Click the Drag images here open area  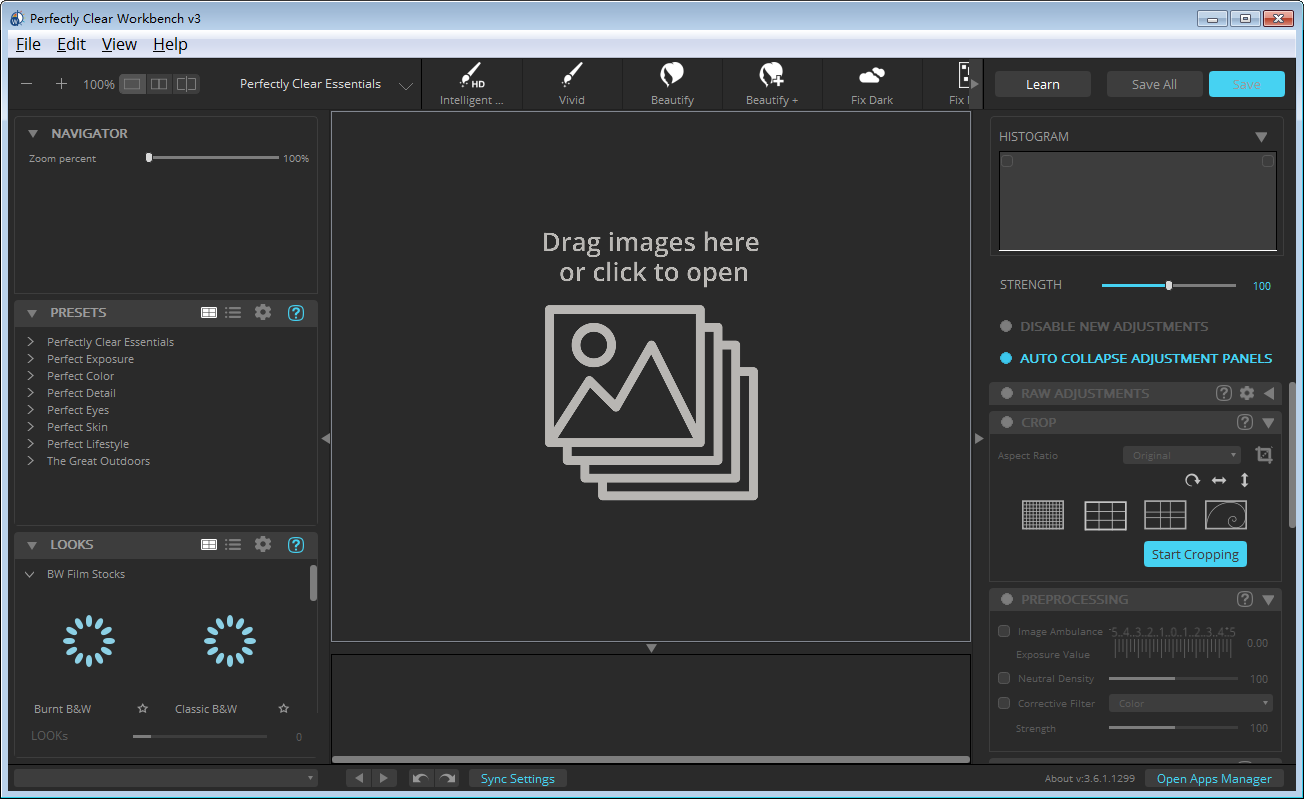[x=651, y=376]
